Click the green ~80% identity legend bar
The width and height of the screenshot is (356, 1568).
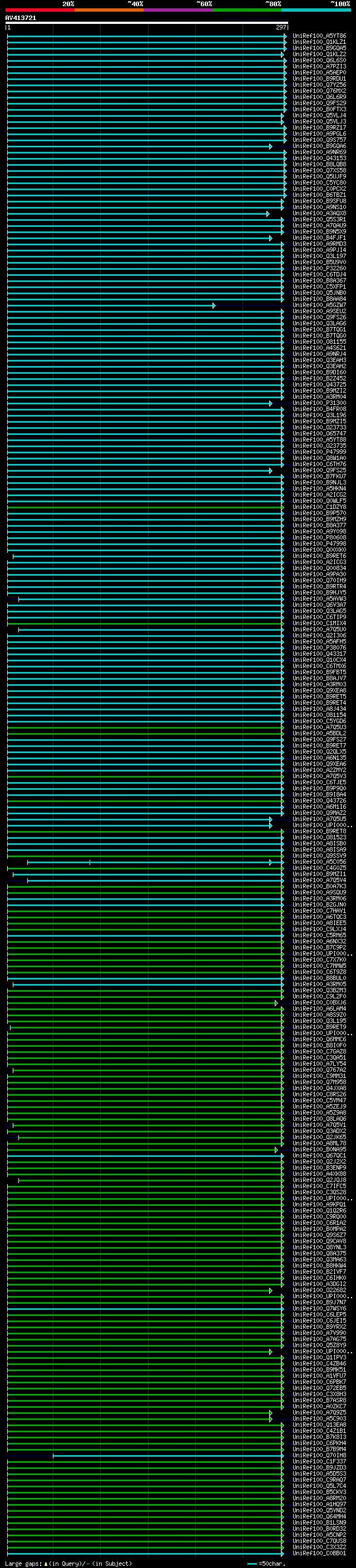247,11
